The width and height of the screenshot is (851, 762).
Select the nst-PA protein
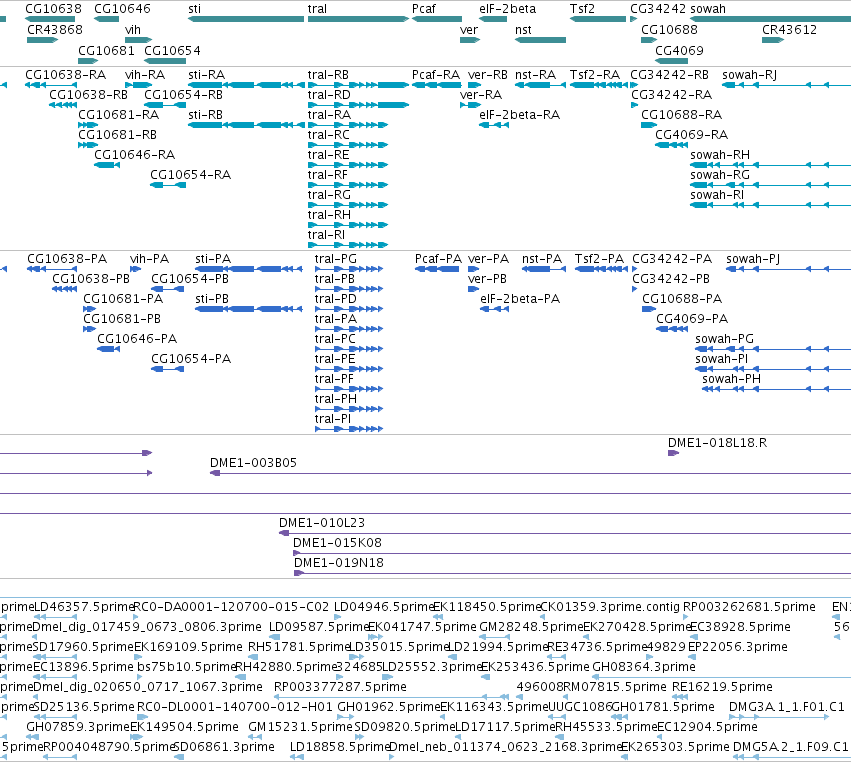point(543,269)
